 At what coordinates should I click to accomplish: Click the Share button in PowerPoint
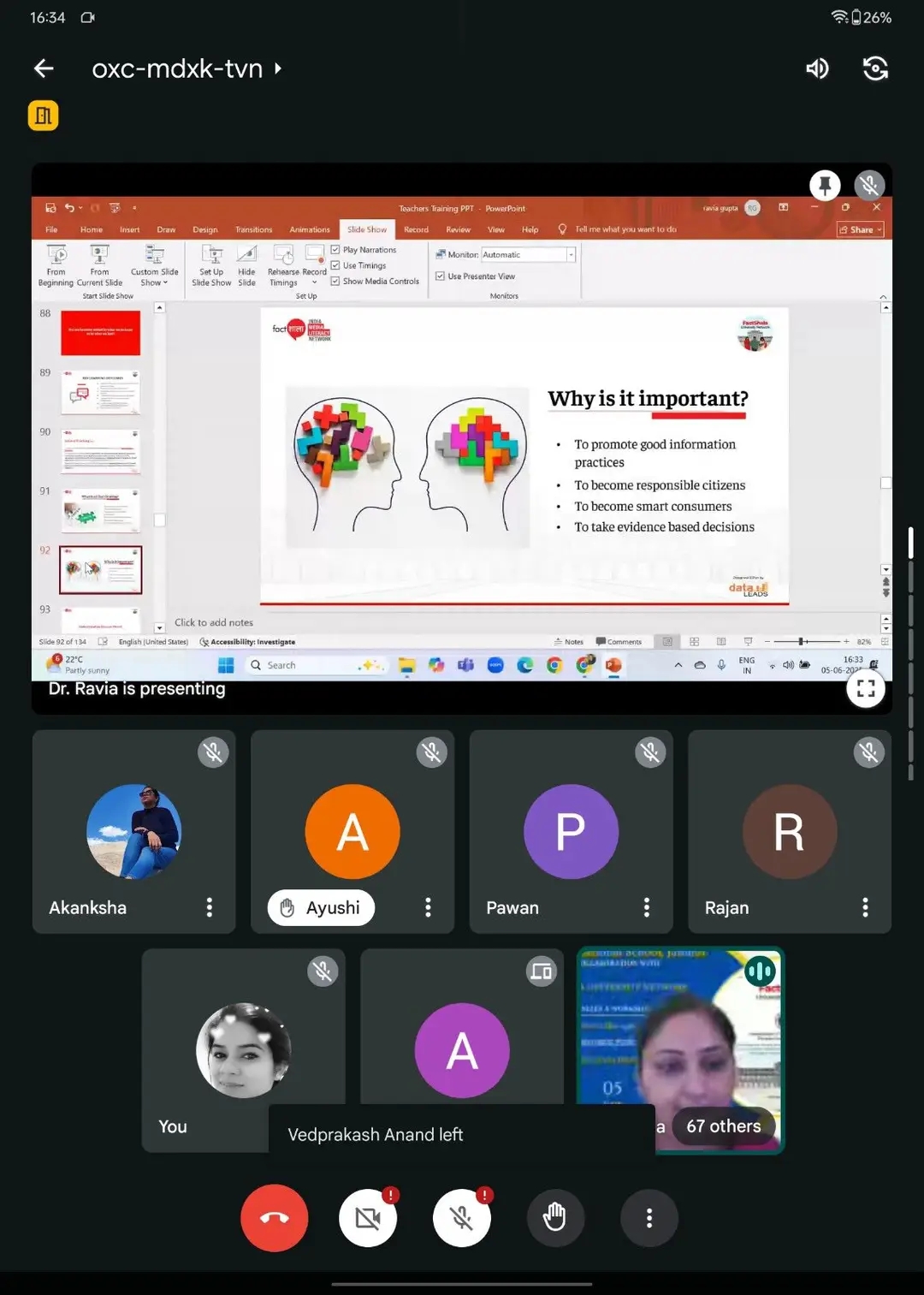861,229
